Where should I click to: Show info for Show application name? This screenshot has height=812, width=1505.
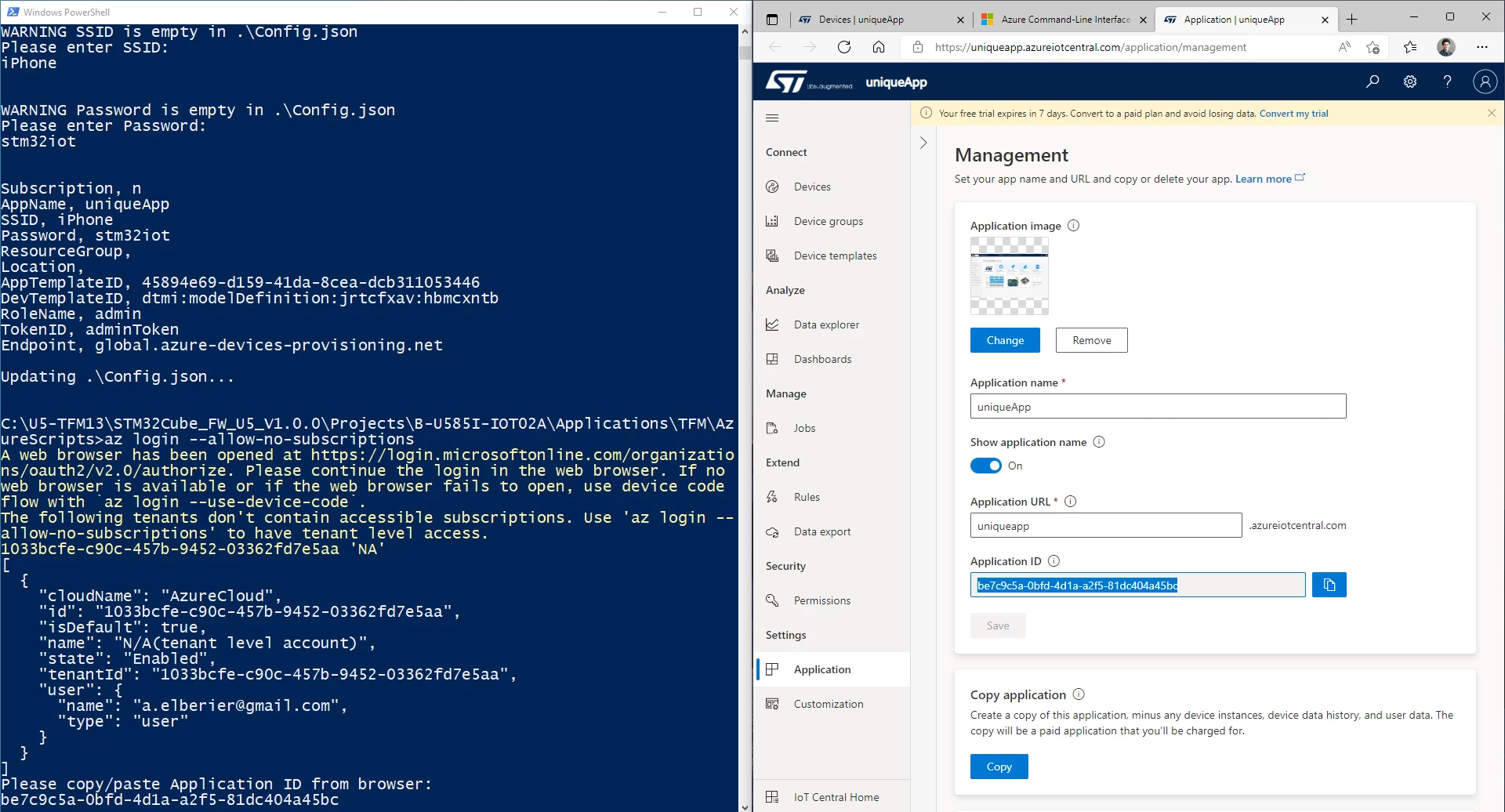click(1099, 442)
